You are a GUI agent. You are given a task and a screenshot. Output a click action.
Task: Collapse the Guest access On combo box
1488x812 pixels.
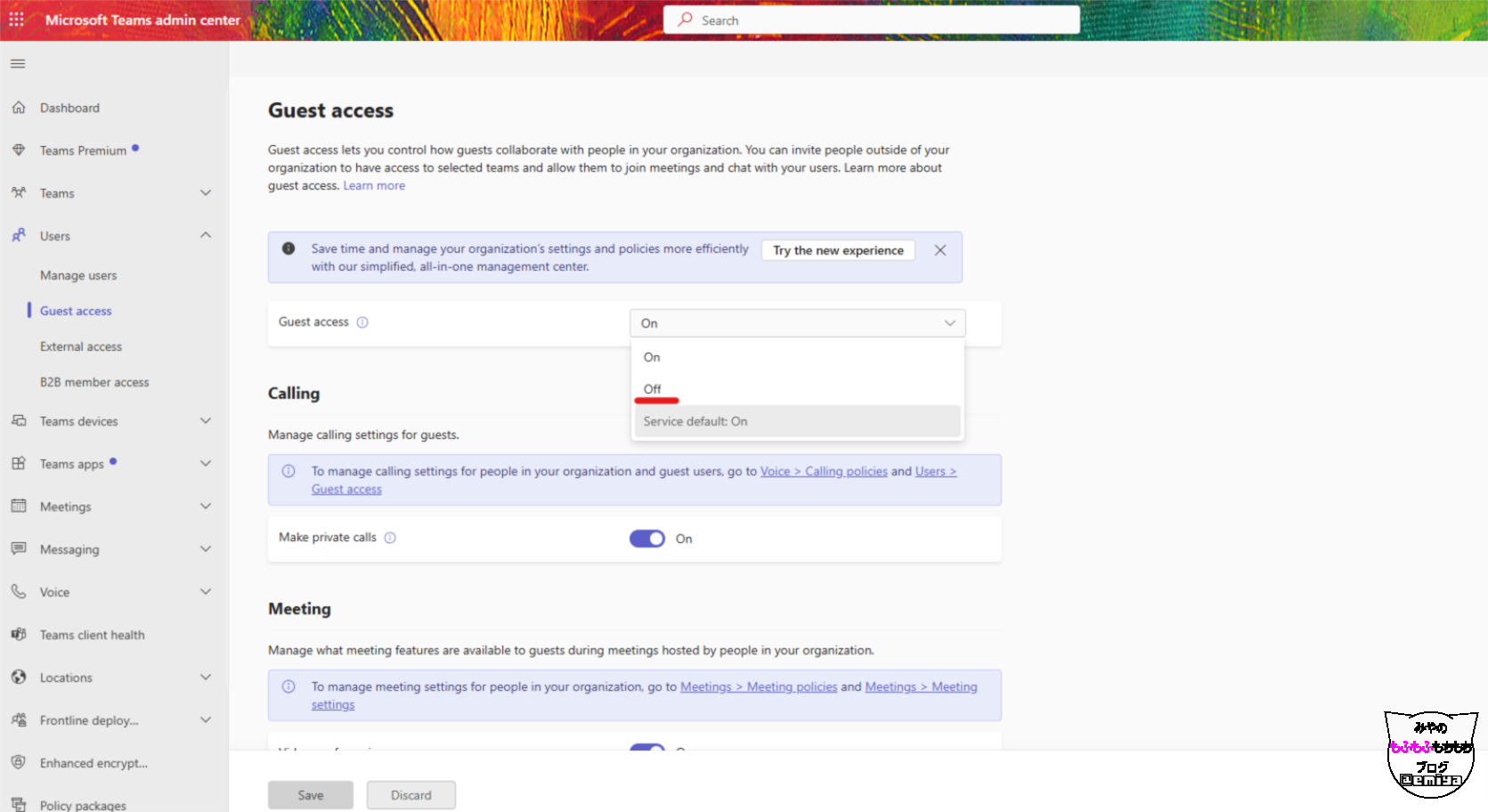tap(797, 323)
